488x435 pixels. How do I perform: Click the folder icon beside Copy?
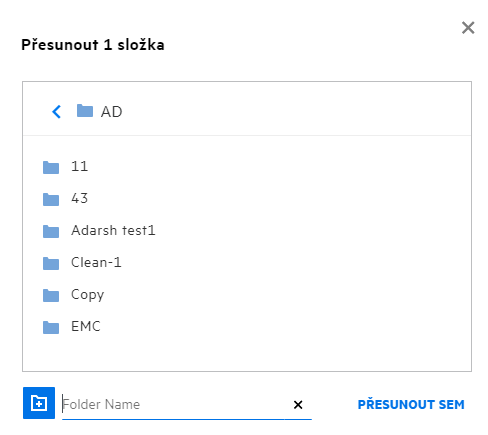51,295
